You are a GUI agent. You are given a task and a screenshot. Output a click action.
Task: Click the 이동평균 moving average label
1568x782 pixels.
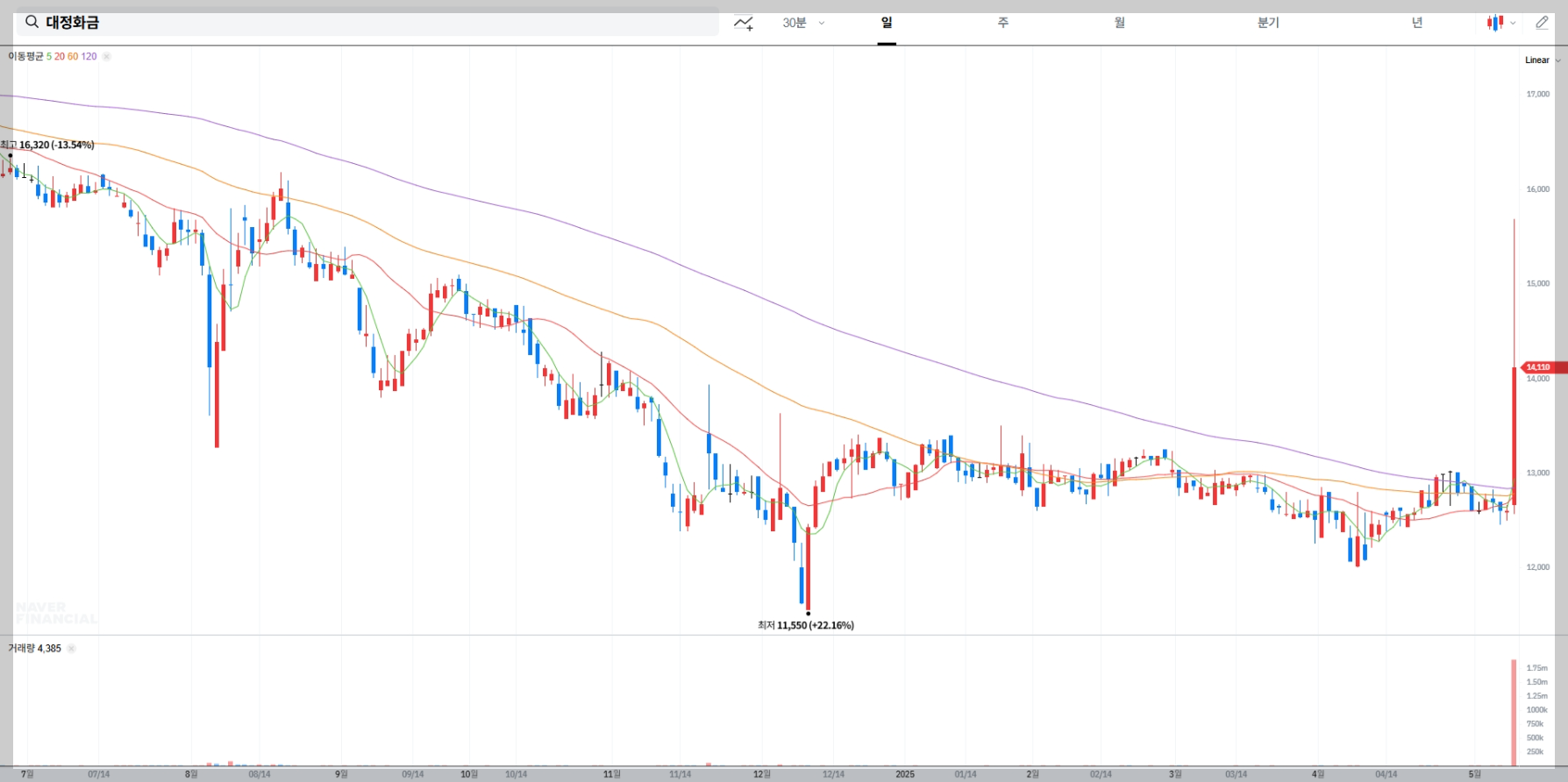(x=25, y=56)
